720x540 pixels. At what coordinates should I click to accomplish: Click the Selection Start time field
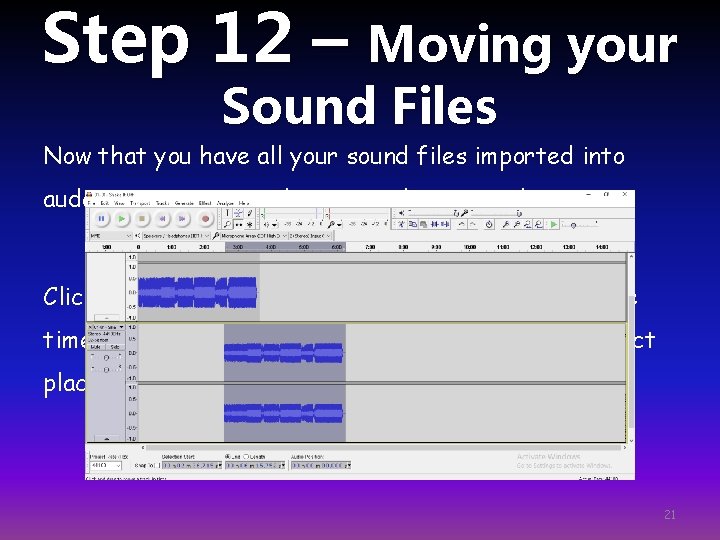192,466
